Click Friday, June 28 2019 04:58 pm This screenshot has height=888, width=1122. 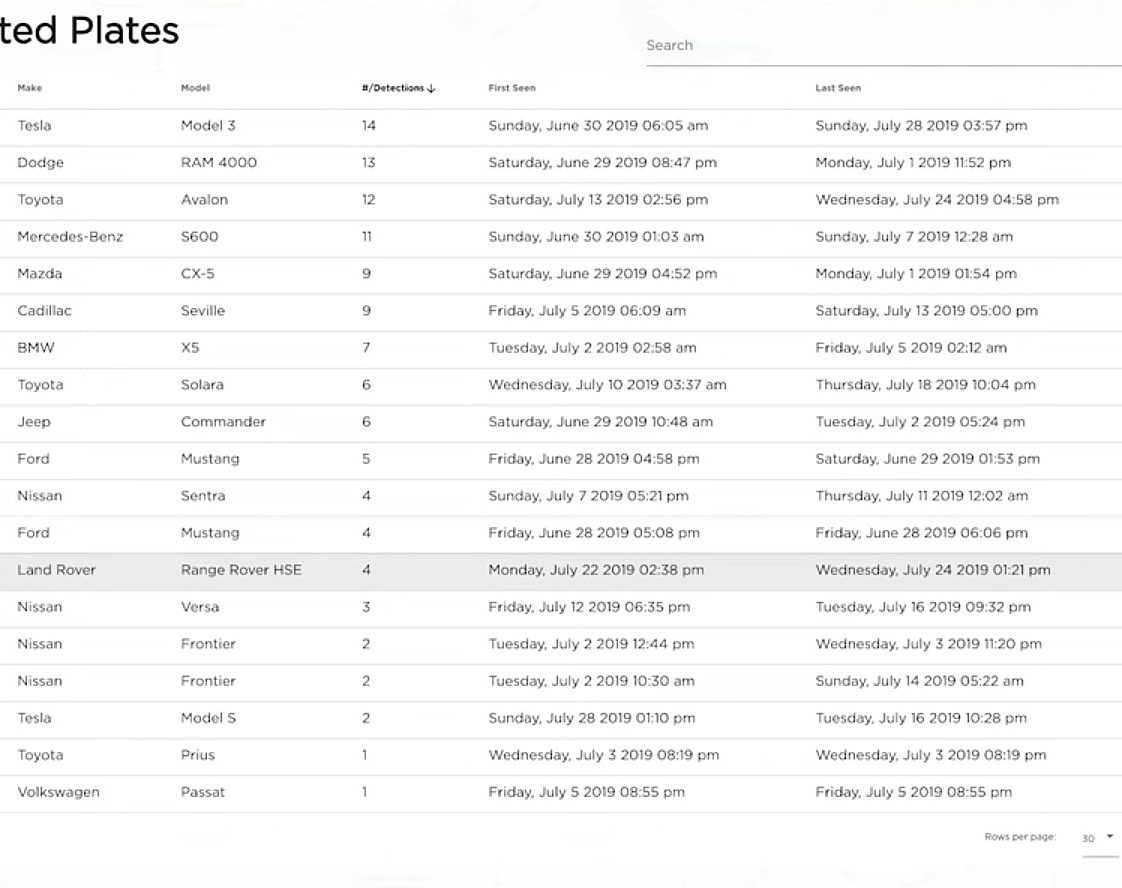coord(594,459)
